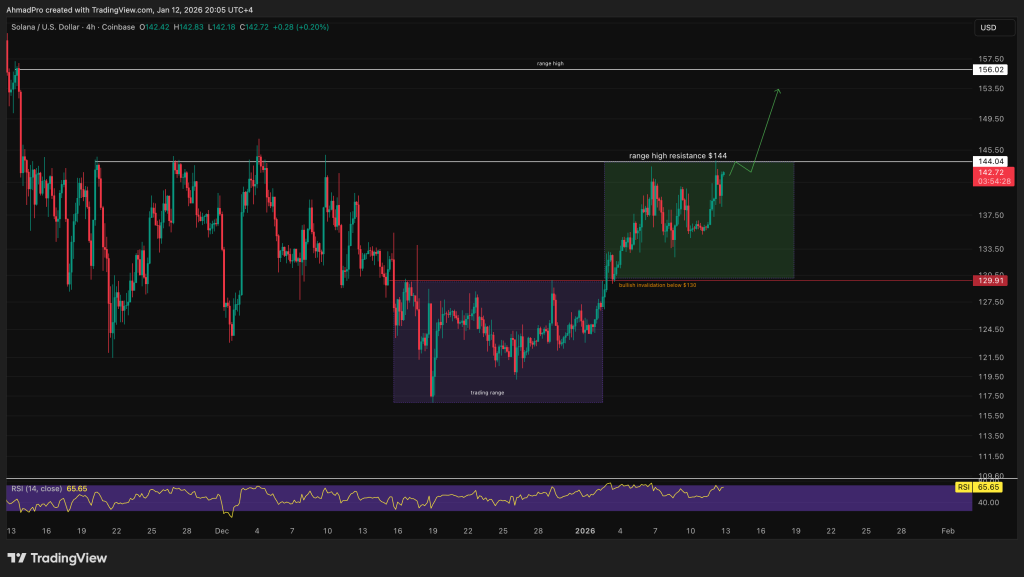Viewport: 1024px width, 577px height.
Task: Open the RSI (14, close) indicator legend
Action: click(x=35, y=488)
